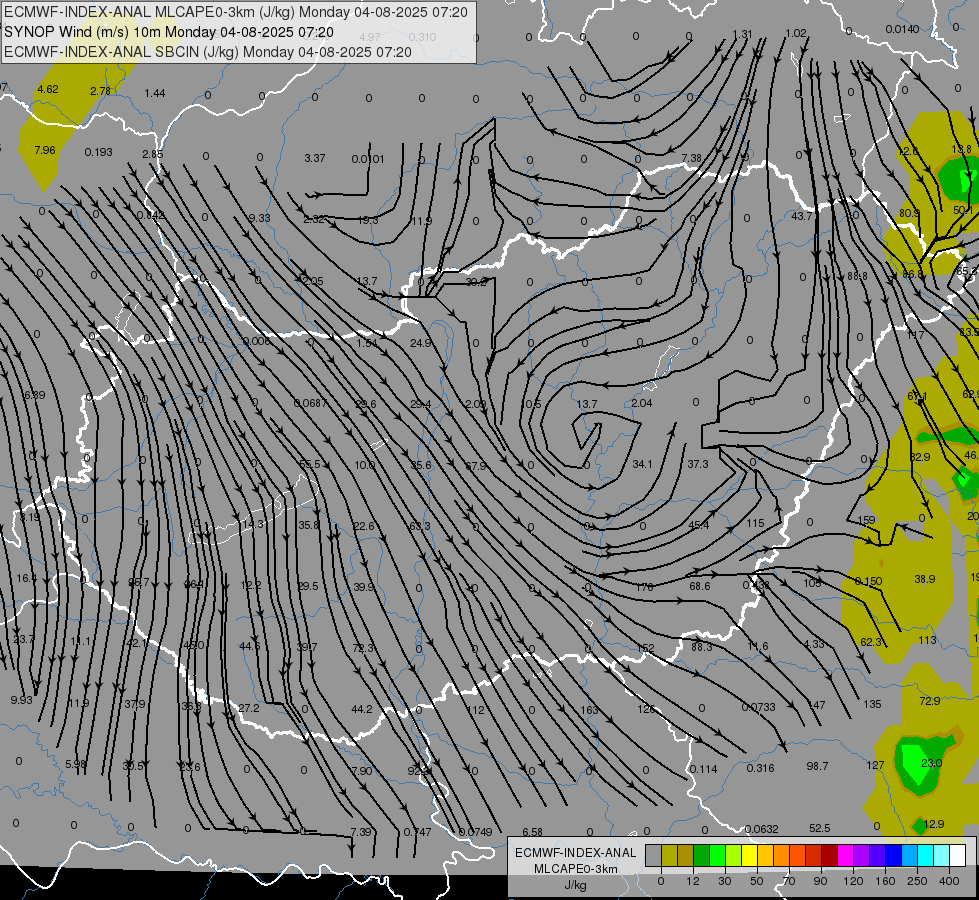Click the map value 2.04
The width and height of the screenshot is (979, 900).
[x=642, y=403]
